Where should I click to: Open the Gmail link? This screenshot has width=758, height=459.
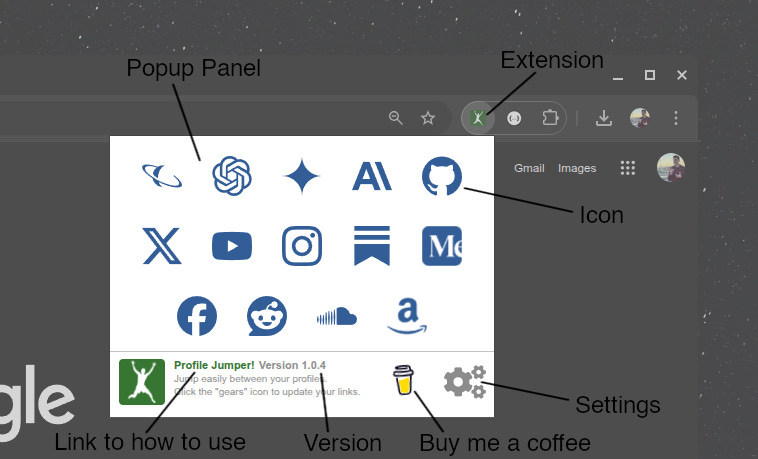[529, 168]
